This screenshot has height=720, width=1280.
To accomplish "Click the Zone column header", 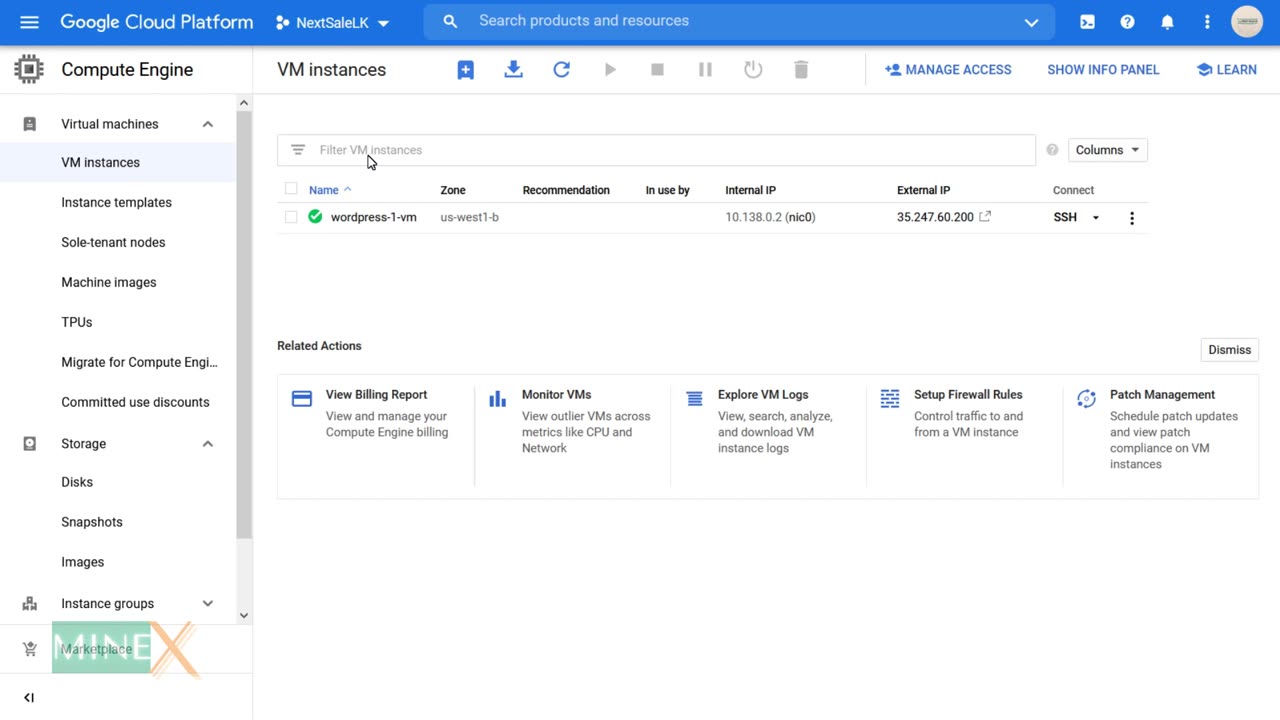I will point(453,190).
